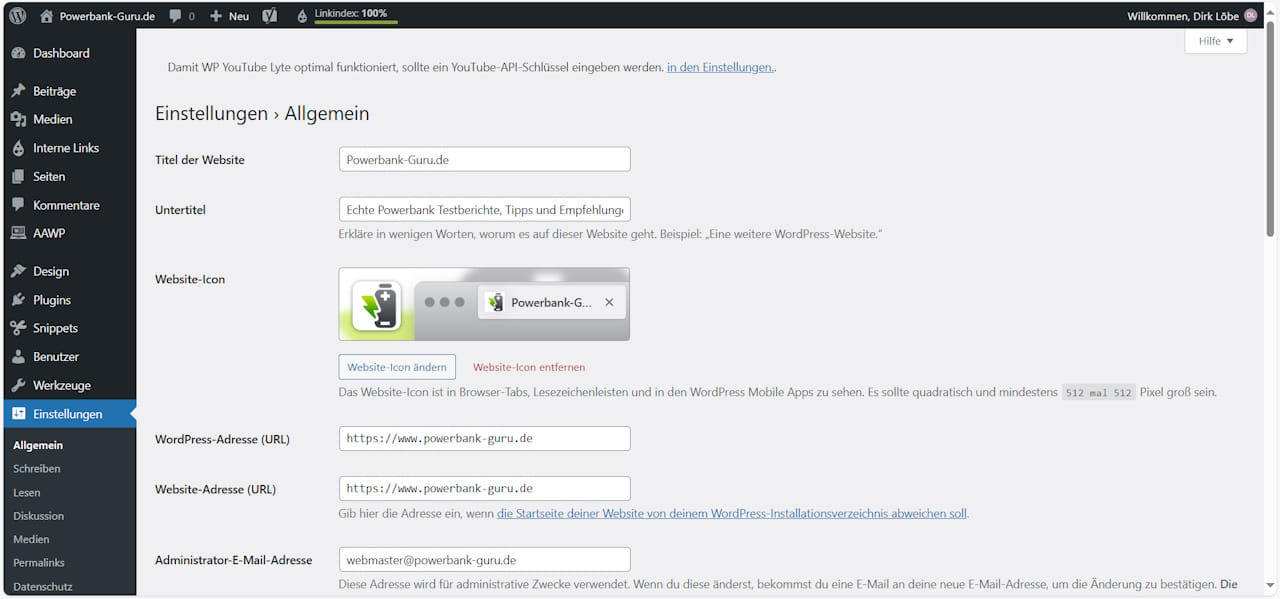1280x599 pixels.
Task: Follow the 'in den Einstellungen' link
Action: click(720, 67)
